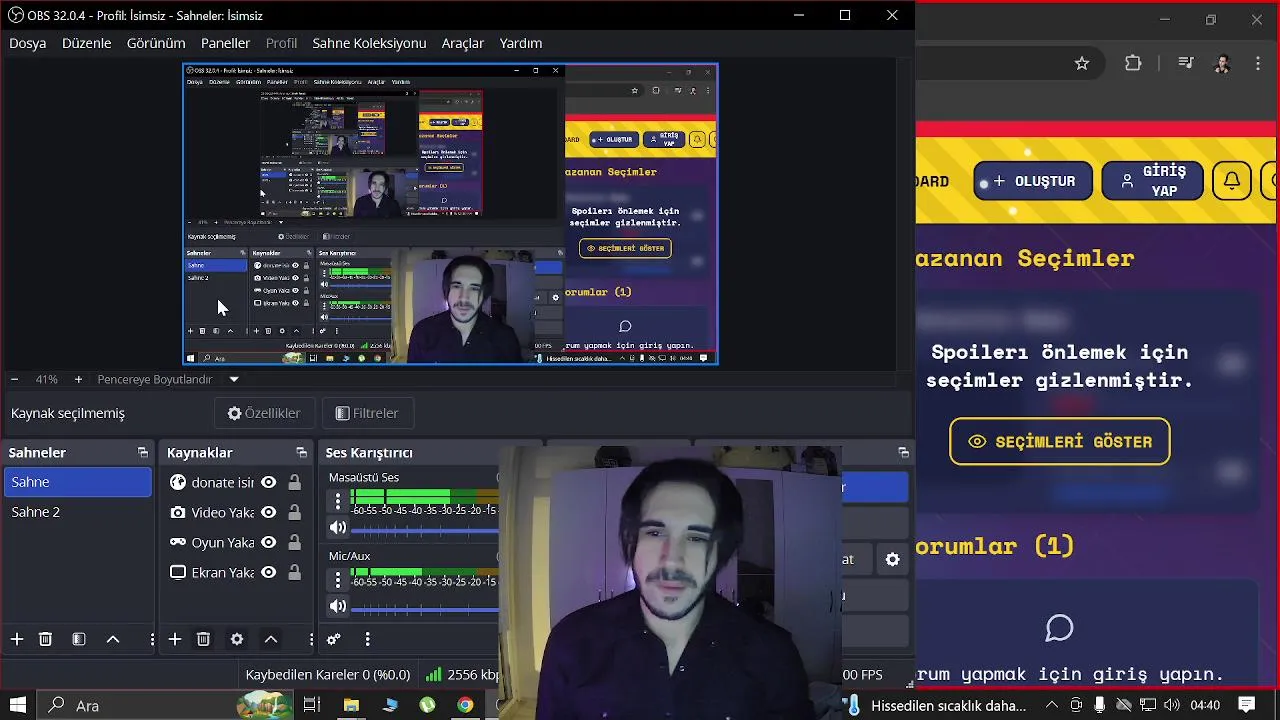Delete the selected scene with trash icon
1280x720 pixels.
click(x=45, y=639)
